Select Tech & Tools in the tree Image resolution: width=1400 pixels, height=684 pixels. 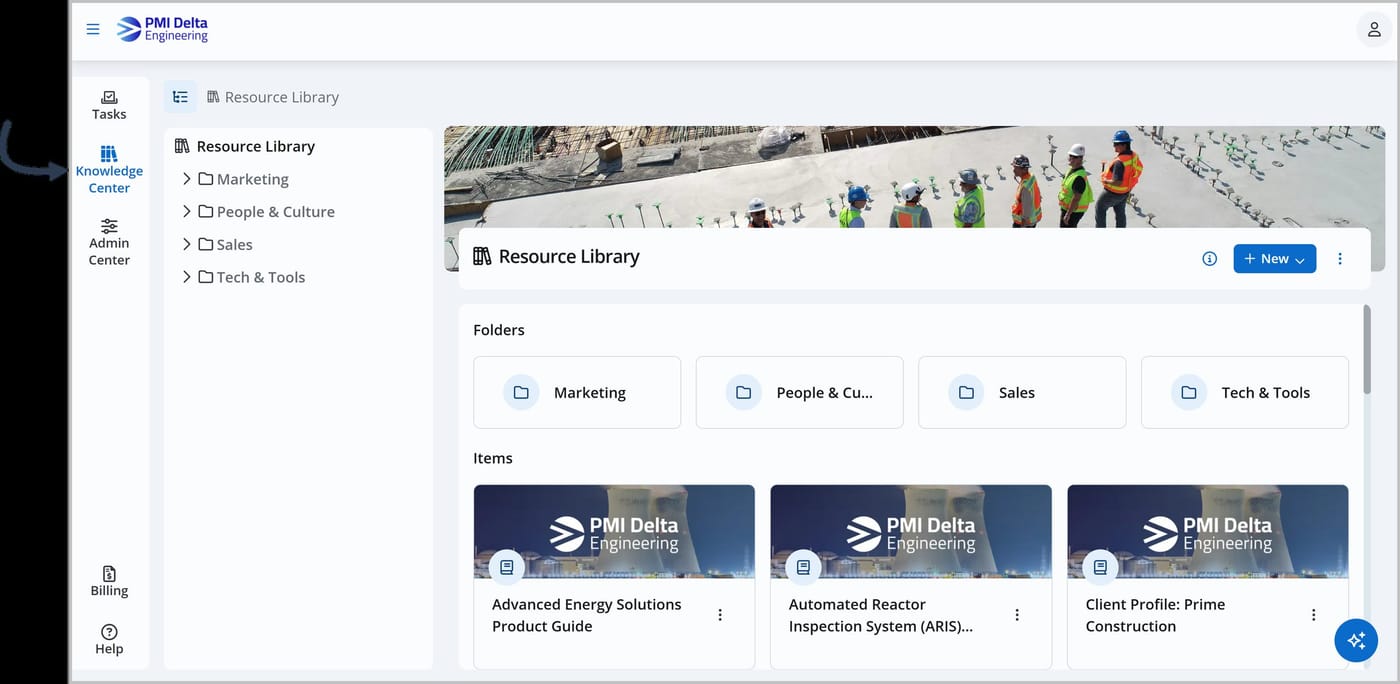[x=252, y=277]
